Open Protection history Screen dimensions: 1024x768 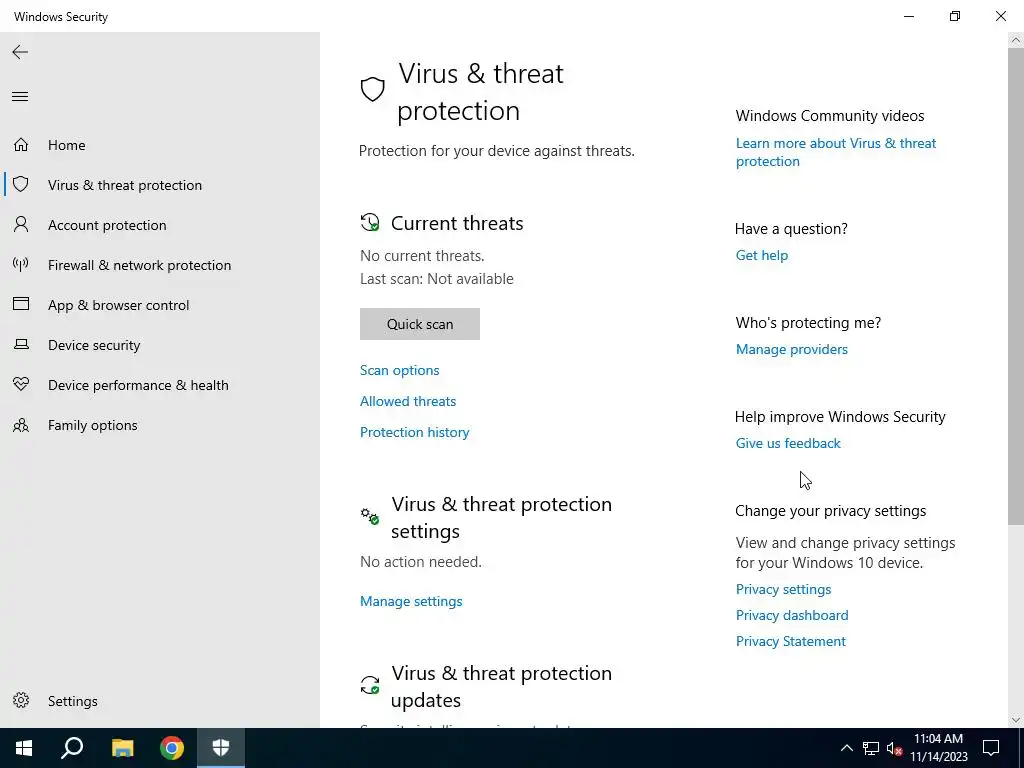coord(415,432)
